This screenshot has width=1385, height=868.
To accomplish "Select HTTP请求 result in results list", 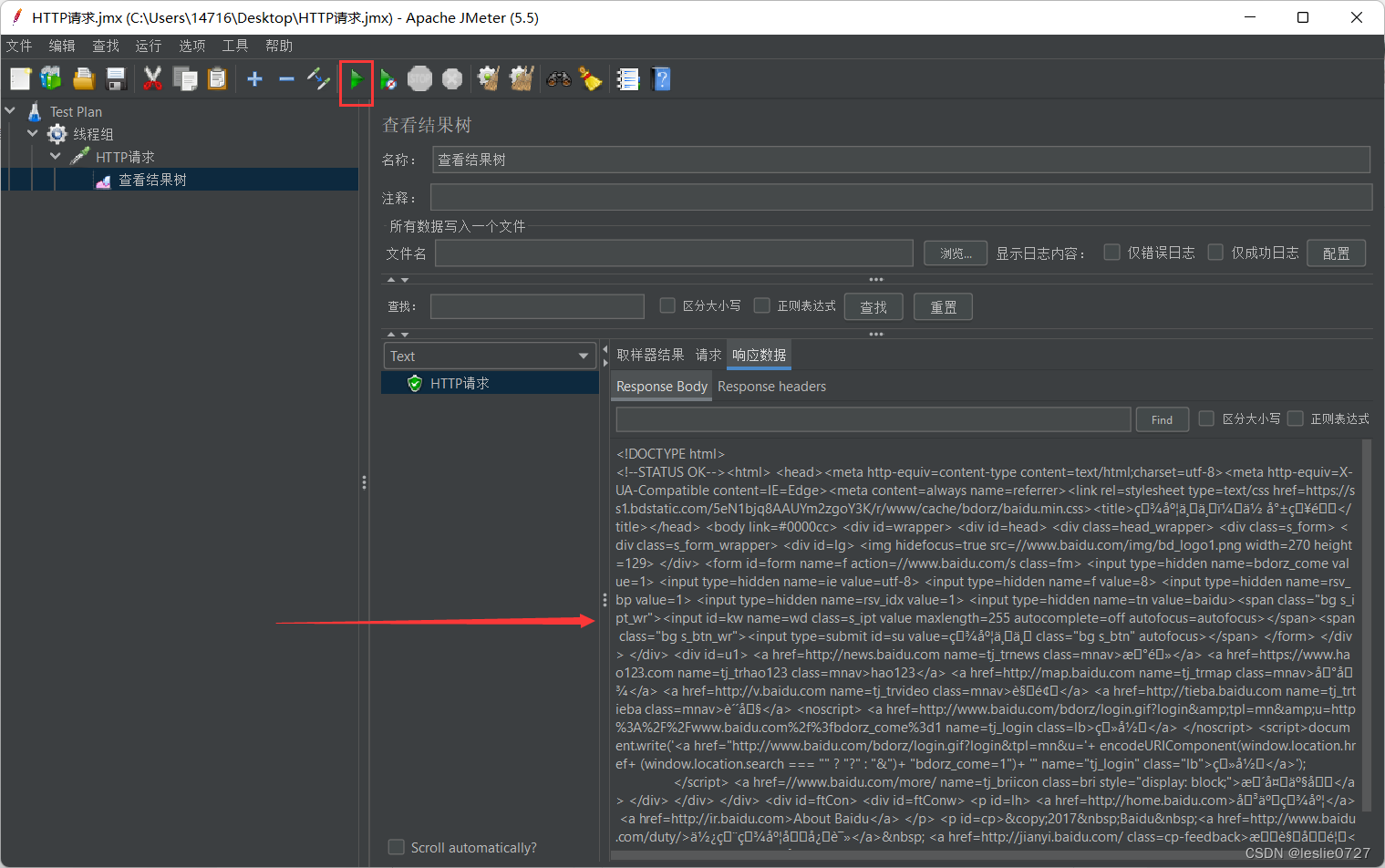I will click(x=491, y=383).
